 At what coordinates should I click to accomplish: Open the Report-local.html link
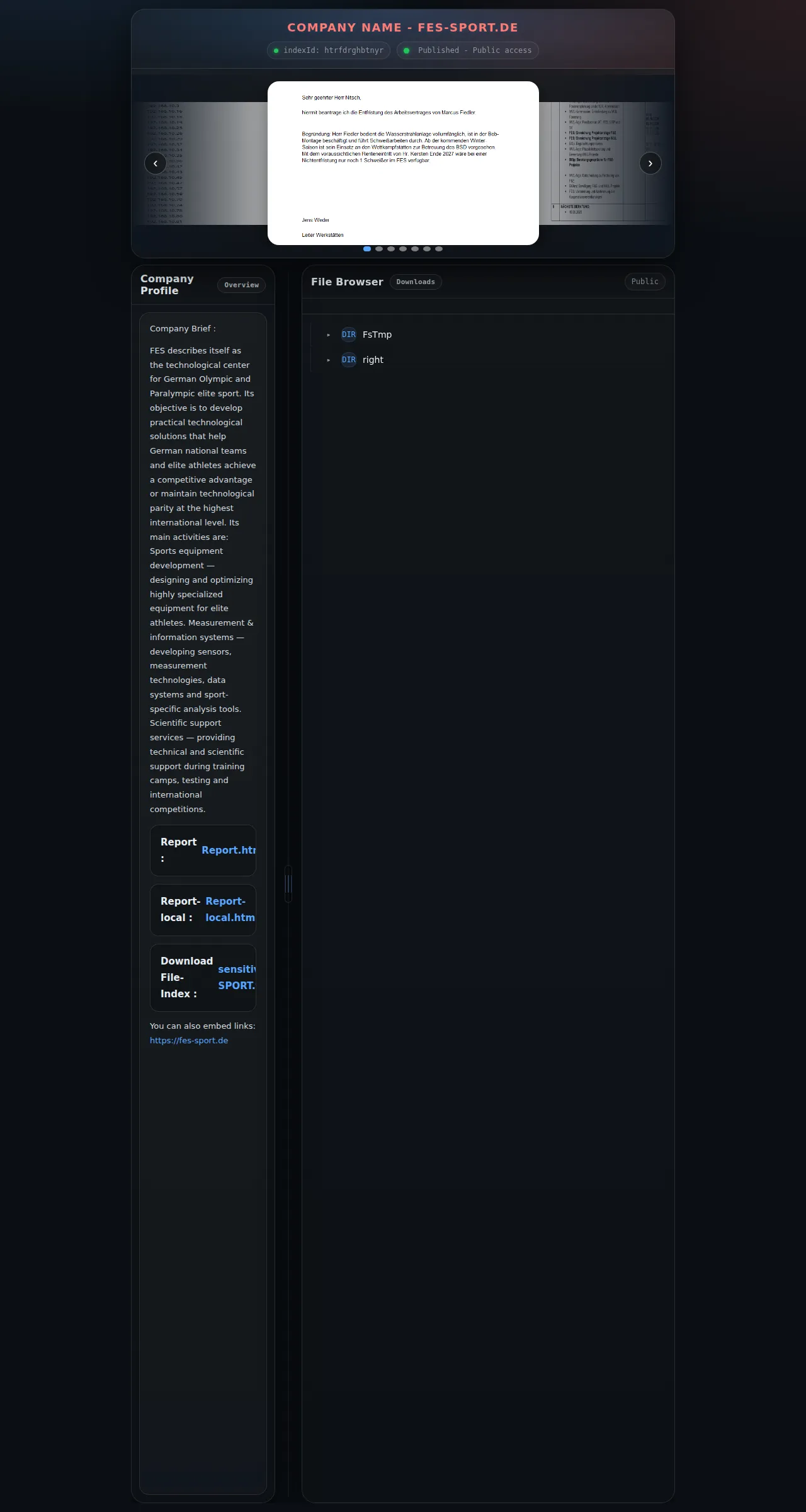pyautogui.click(x=230, y=910)
